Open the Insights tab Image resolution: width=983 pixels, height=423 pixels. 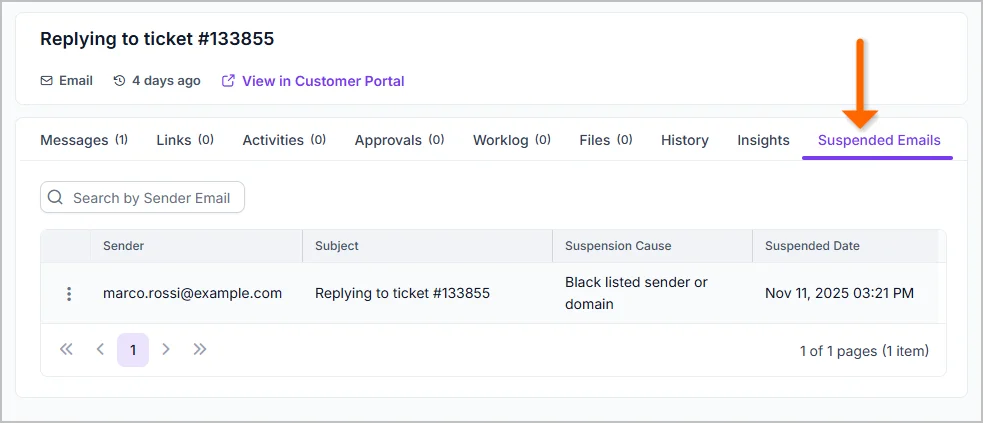point(763,140)
